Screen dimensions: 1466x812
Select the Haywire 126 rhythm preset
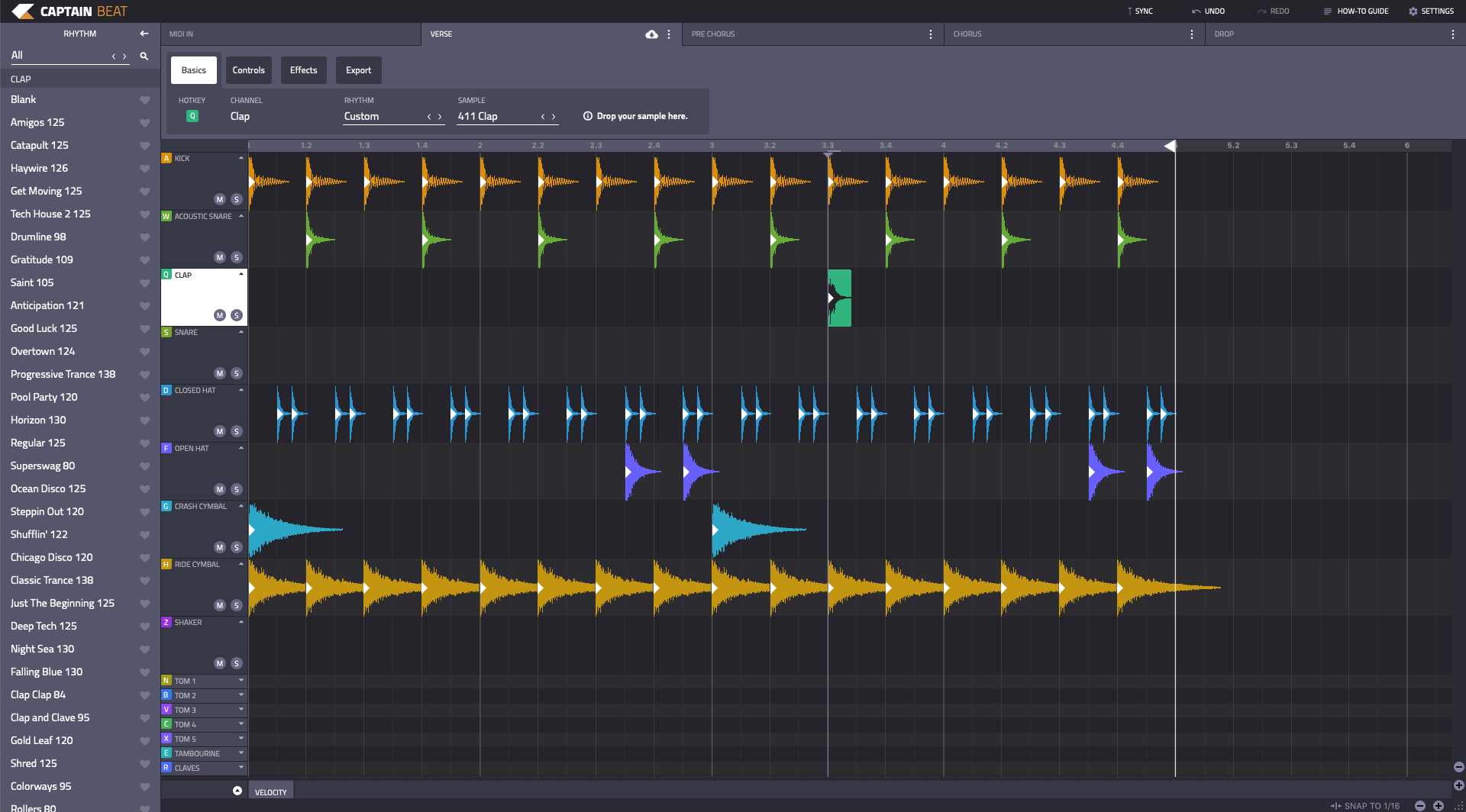[x=39, y=168]
